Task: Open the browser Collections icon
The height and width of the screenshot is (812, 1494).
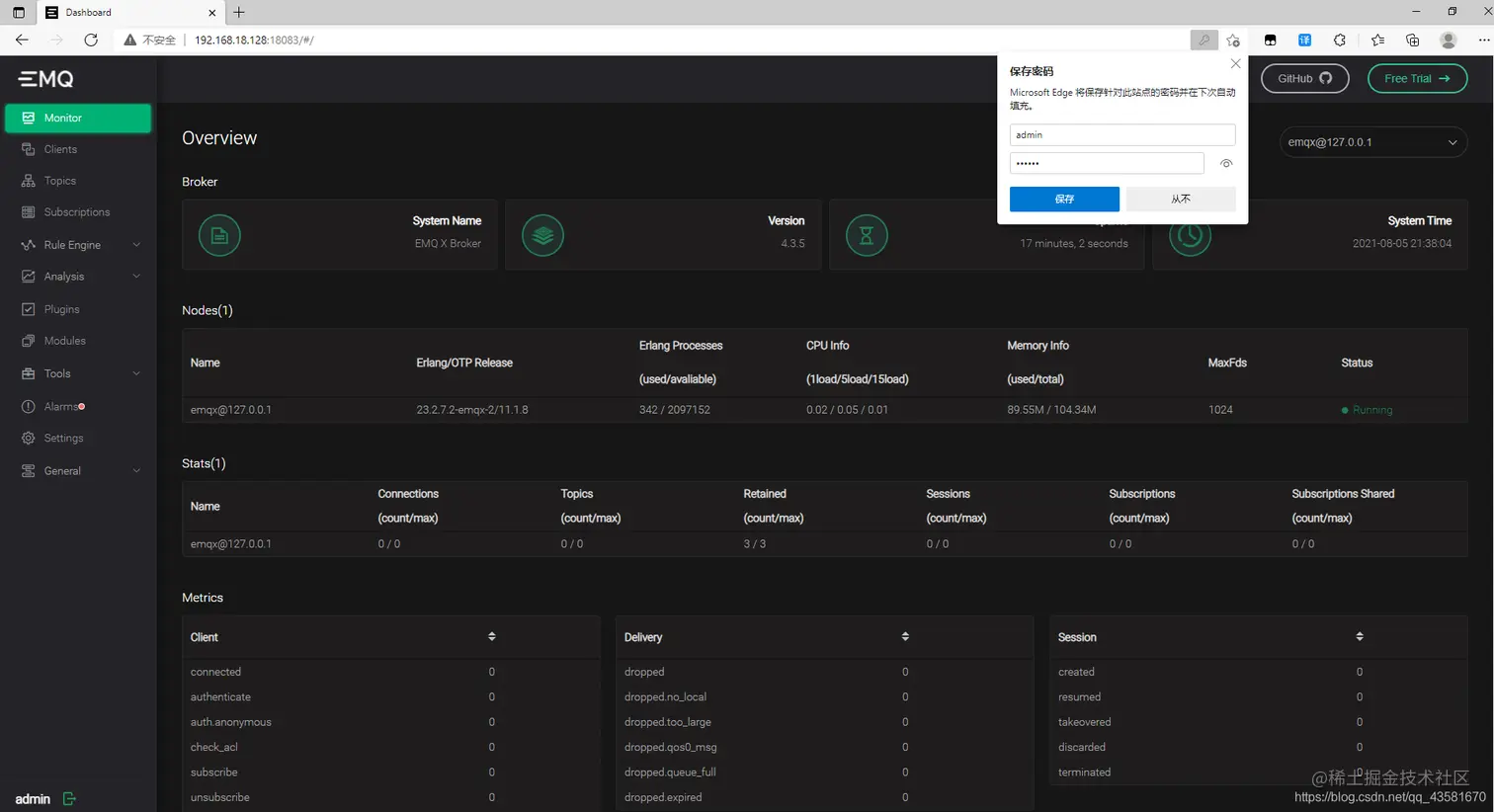Action: (x=1413, y=40)
